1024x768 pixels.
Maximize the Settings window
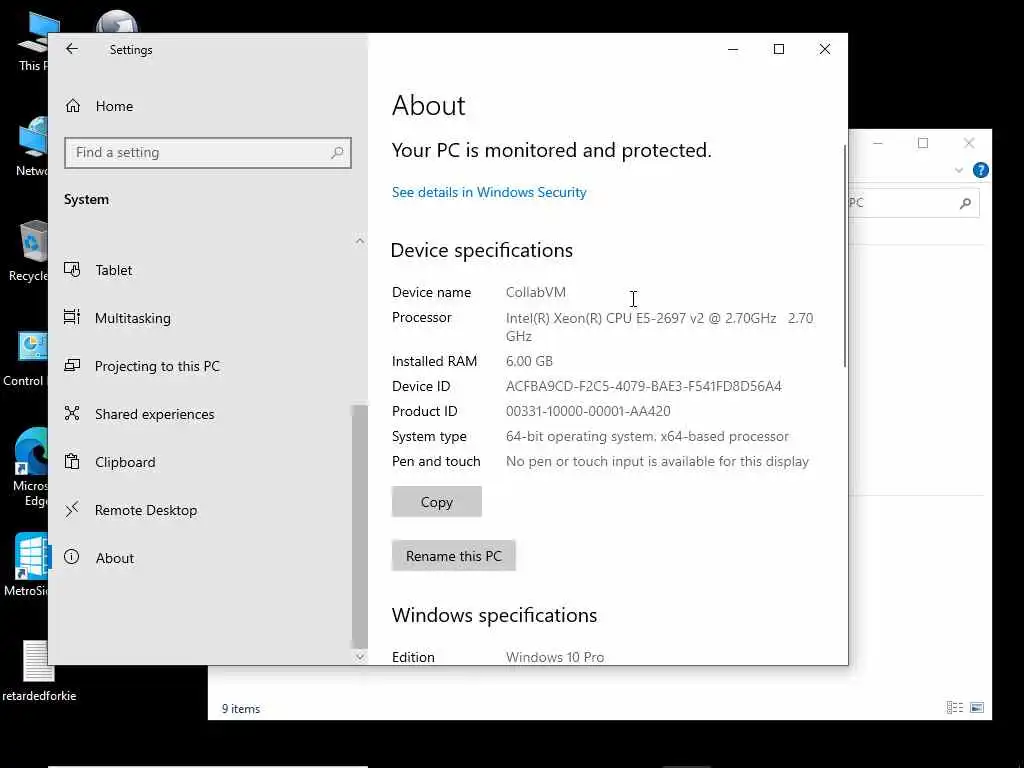pyautogui.click(x=778, y=49)
